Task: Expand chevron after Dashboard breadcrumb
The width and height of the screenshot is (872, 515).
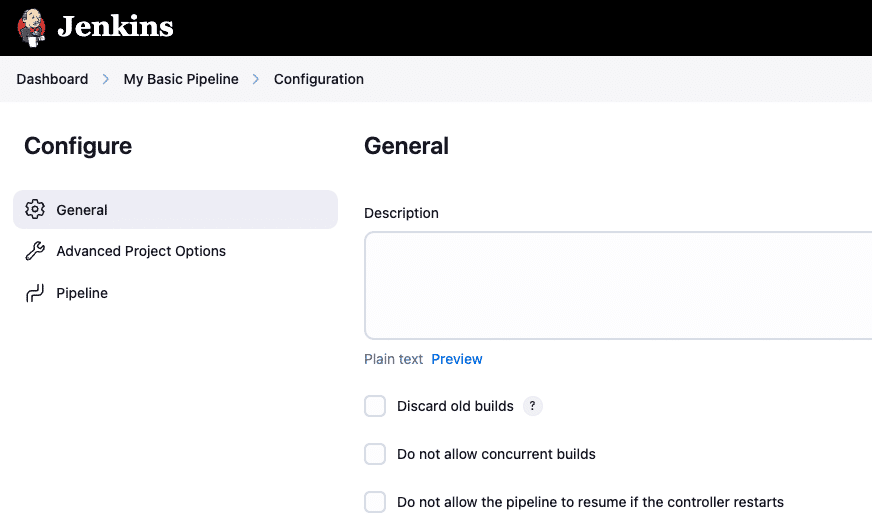Action: pyautogui.click(x=106, y=79)
